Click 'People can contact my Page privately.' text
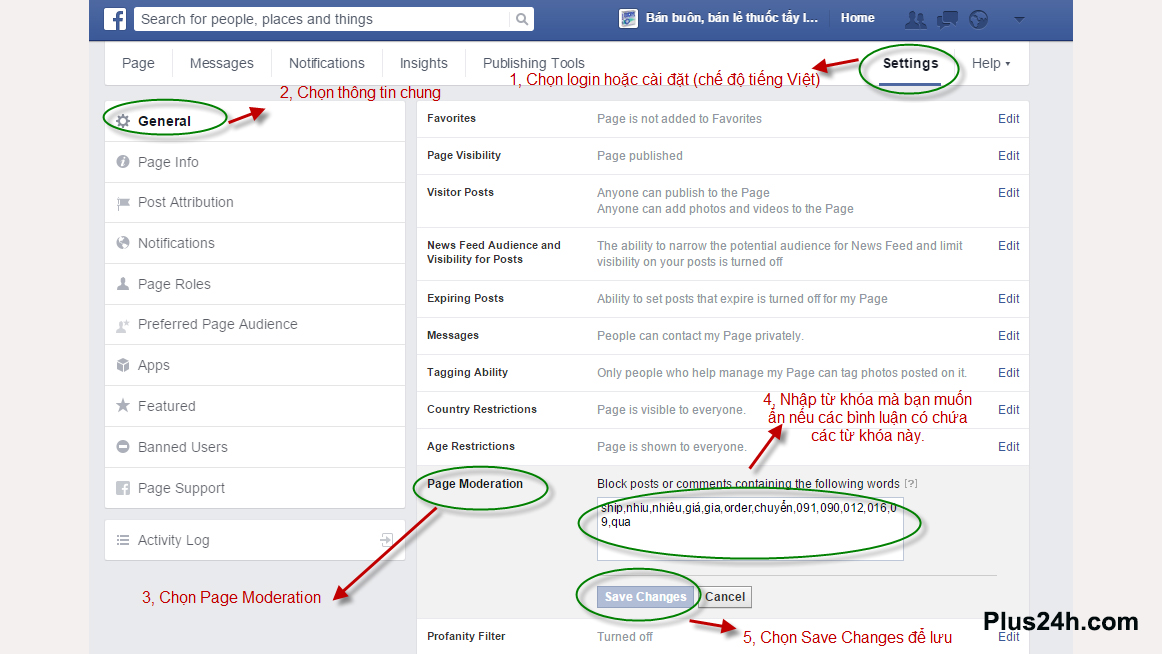The image size is (1162, 654). click(x=700, y=336)
